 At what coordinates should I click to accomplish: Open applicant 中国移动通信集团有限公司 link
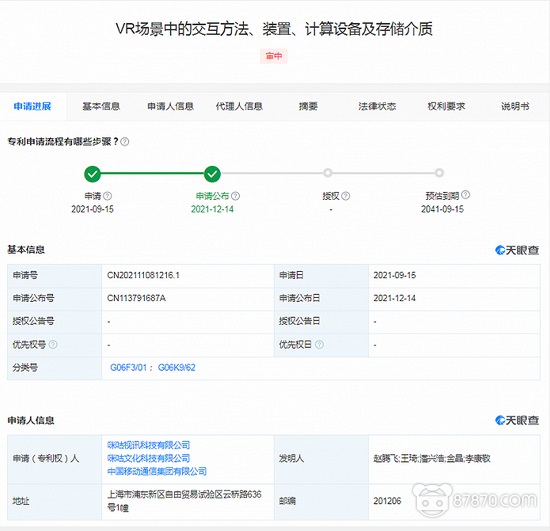tap(157, 471)
